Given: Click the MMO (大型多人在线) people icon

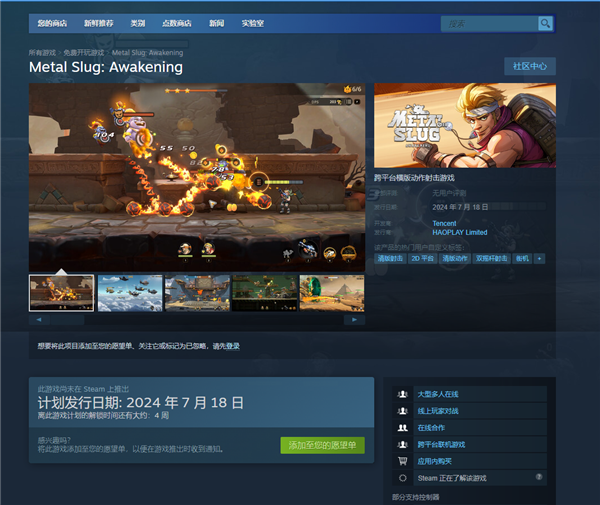Looking at the screenshot, I should click(x=402, y=394).
